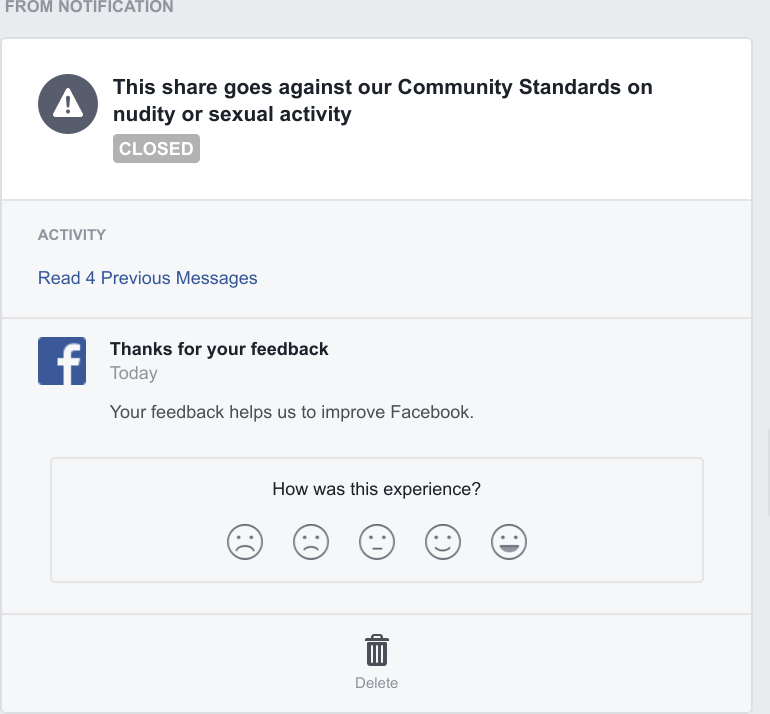Expand Read 4 Previous Messages
770x714 pixels.
(x=147, y=278)
